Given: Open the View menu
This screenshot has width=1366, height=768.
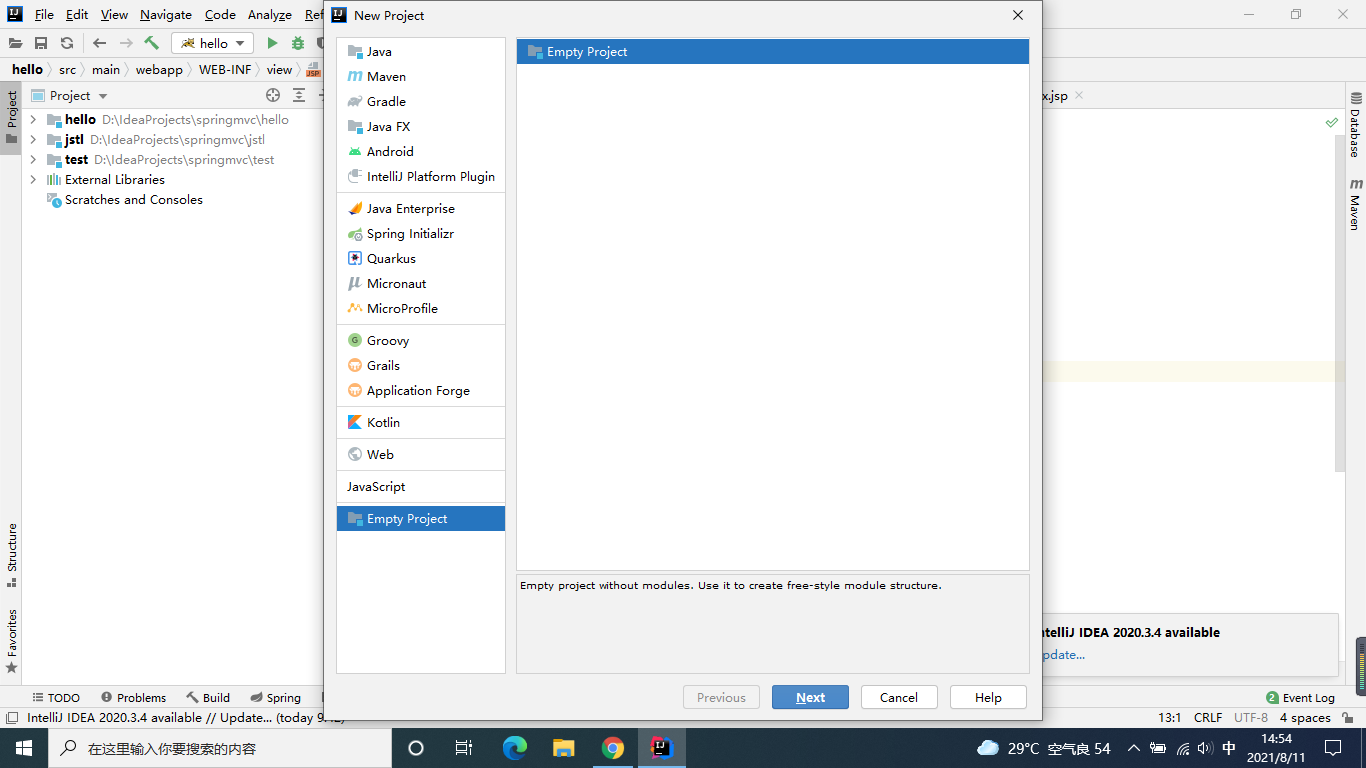Looking at the screenshot, I should (114, 15).
